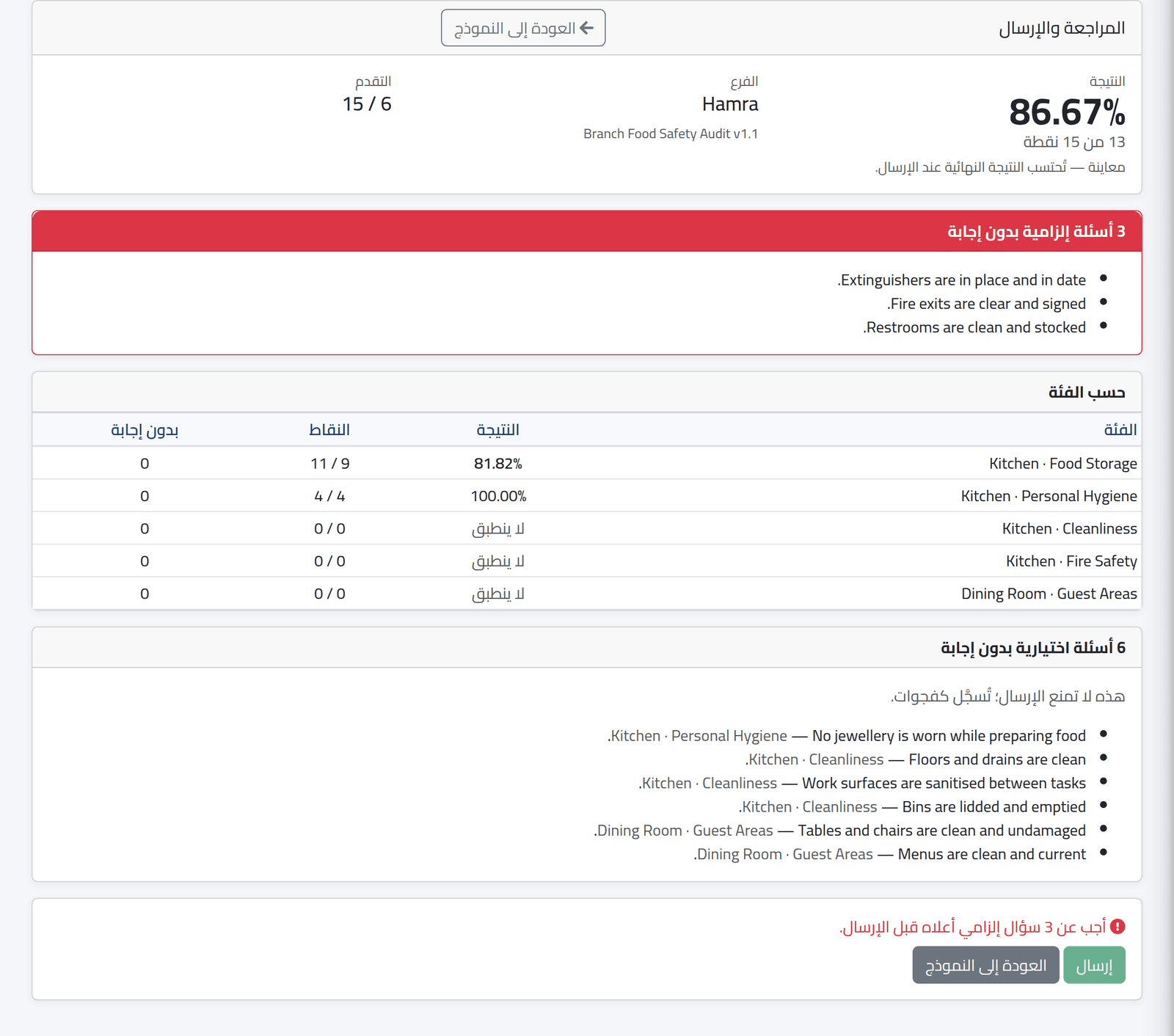The height and width of the screenshot is (1036, 1174).
Task: Click the النتيجة column header in table
Action: [x=498, y=429]
